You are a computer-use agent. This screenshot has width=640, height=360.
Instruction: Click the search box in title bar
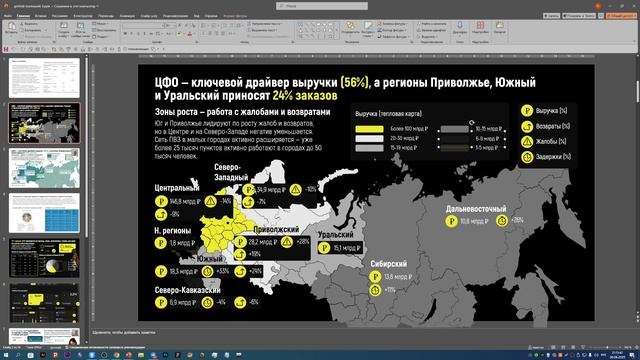click(x=322, y=6)
